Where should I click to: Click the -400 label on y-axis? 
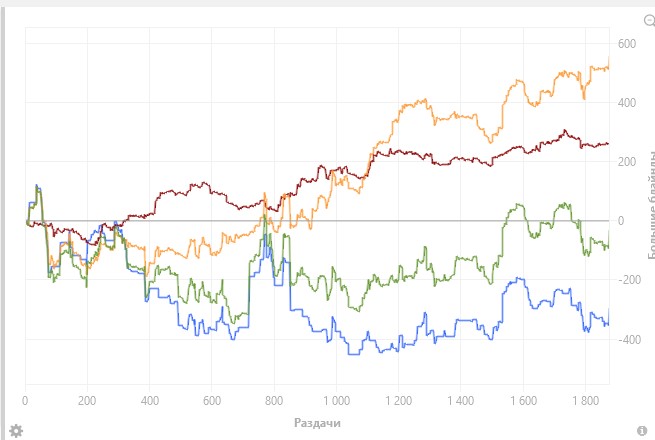coord(629,339)
